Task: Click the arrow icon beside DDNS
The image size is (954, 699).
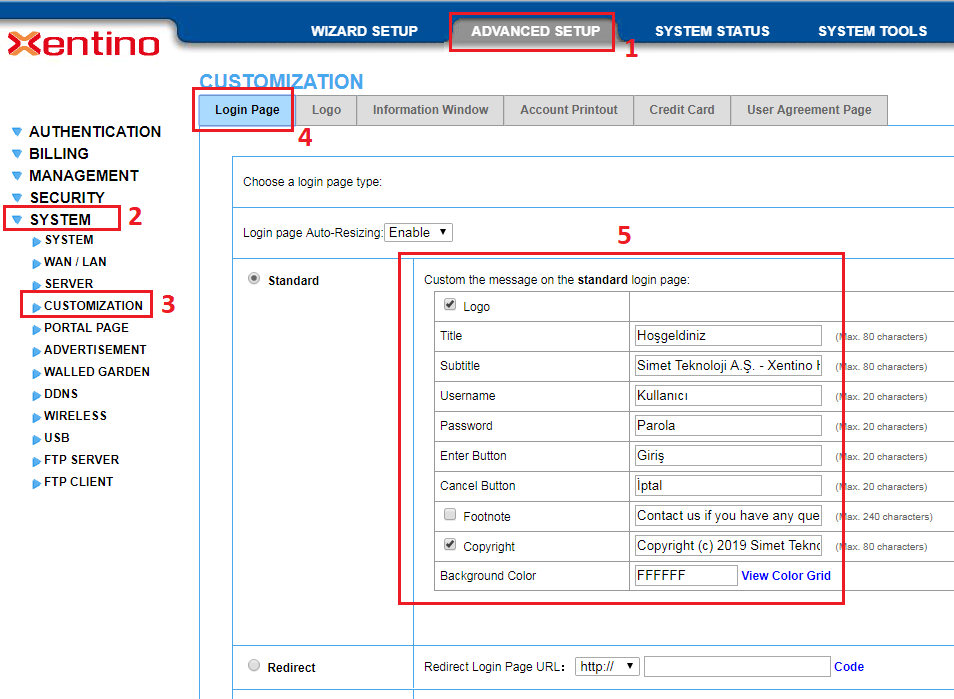Action: click(37, 395)
